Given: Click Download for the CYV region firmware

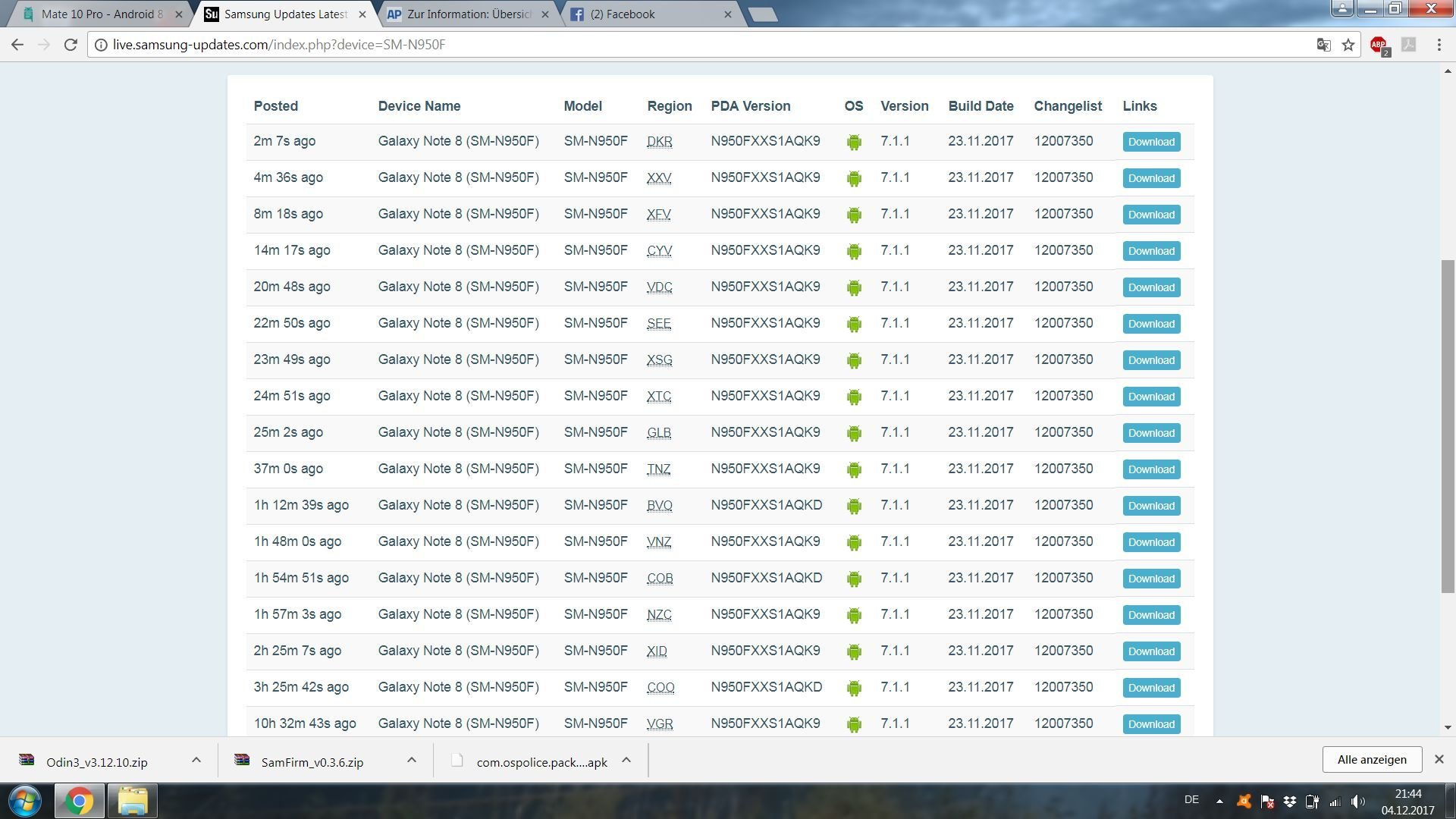Looking at the screenshot, I should tap(1151, 251).
